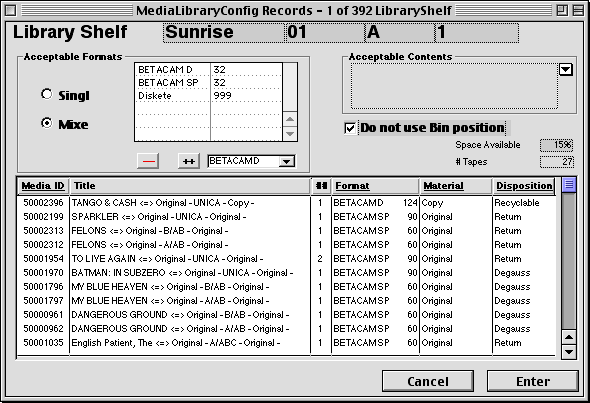
Task: Click the formats list scroll down arrow
Action: [x=290, y=134]
